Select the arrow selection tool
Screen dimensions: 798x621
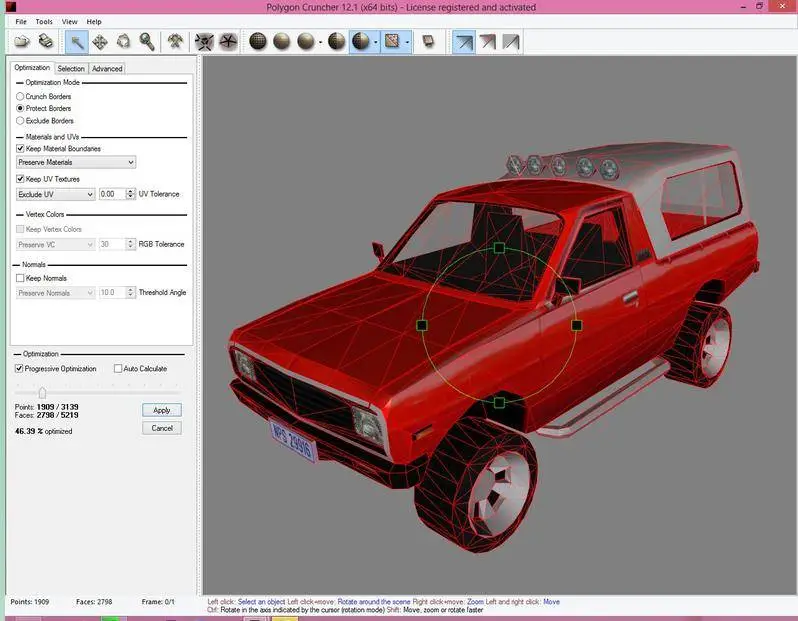coord(77,42)
